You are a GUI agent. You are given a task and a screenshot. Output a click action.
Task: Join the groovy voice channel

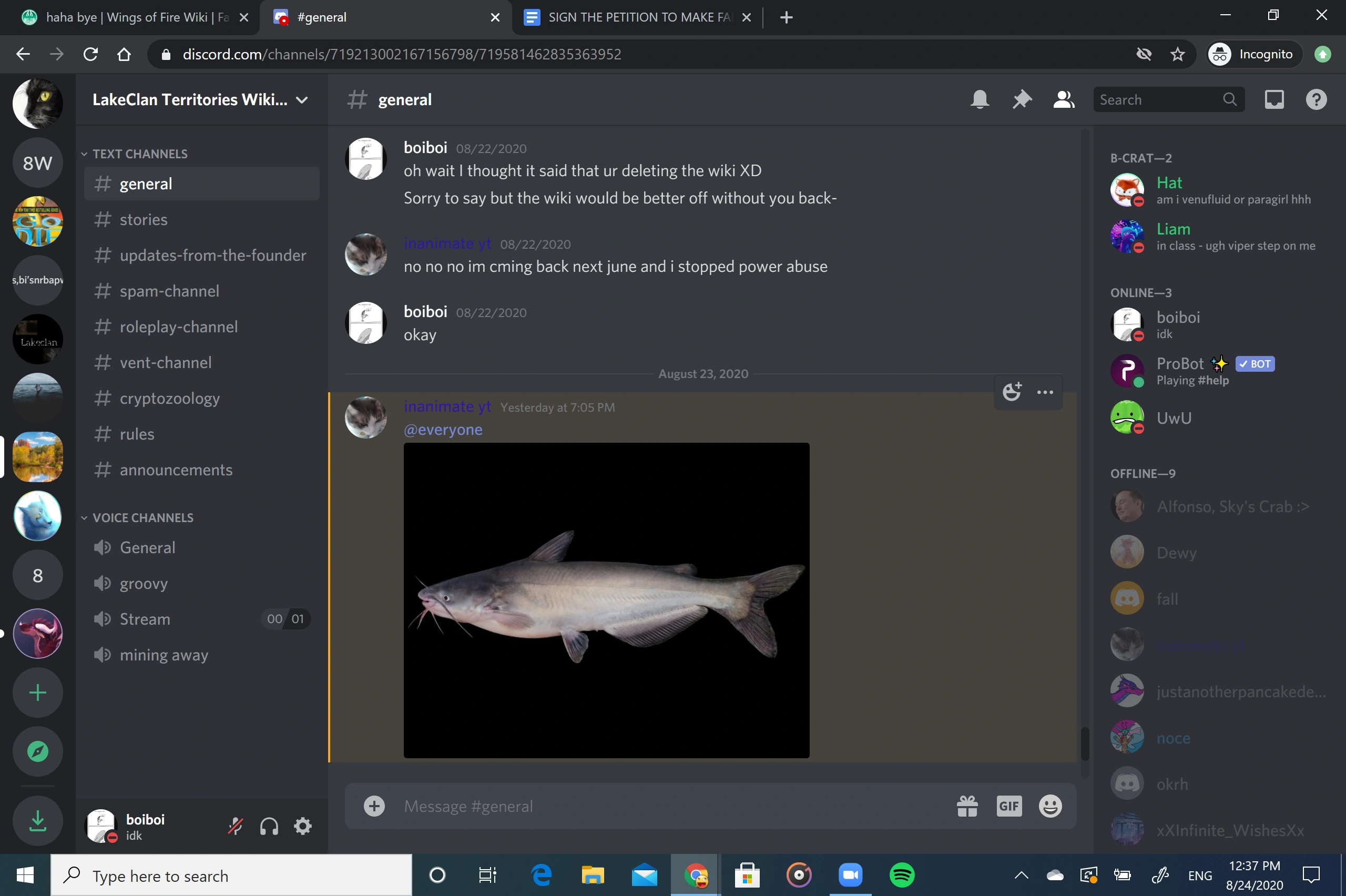click(x=144, y=584)
